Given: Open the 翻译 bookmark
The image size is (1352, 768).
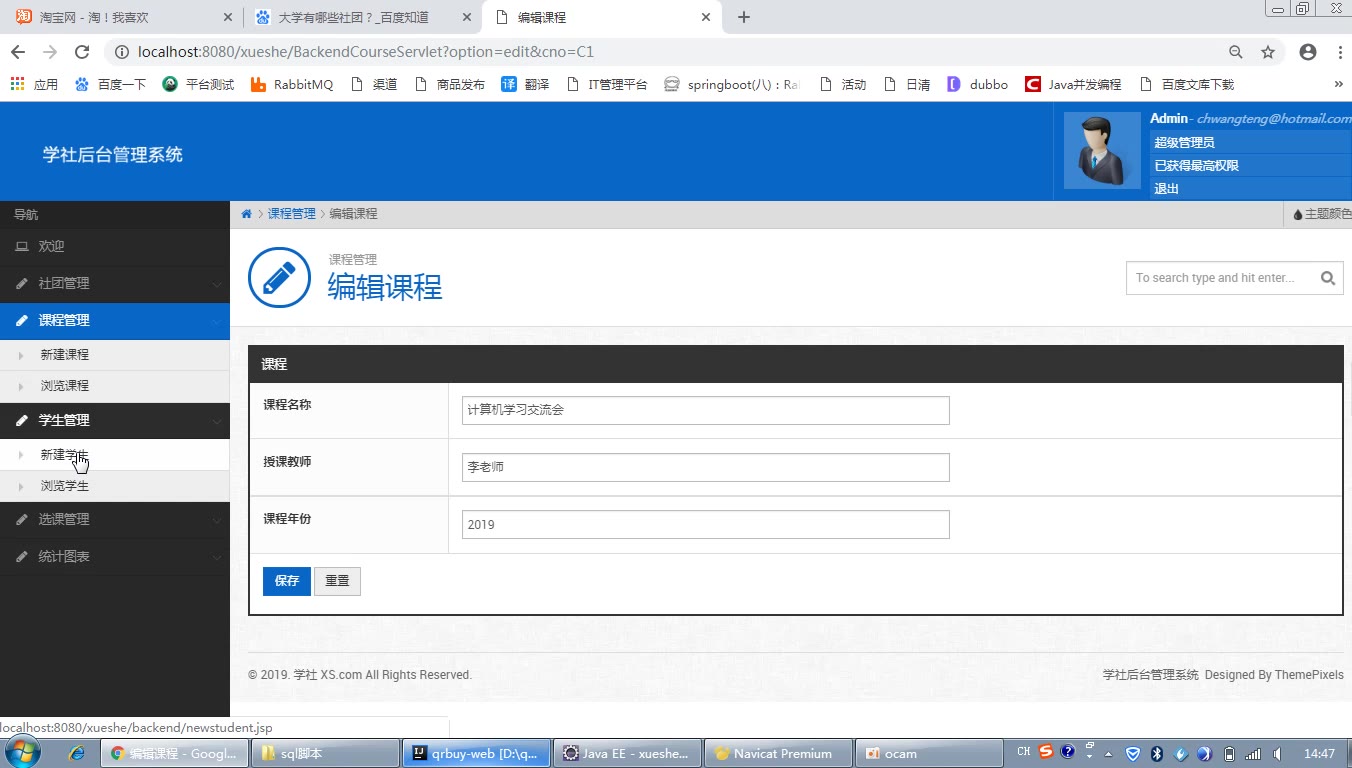Looking at the screenshot, I should point(525,85).
